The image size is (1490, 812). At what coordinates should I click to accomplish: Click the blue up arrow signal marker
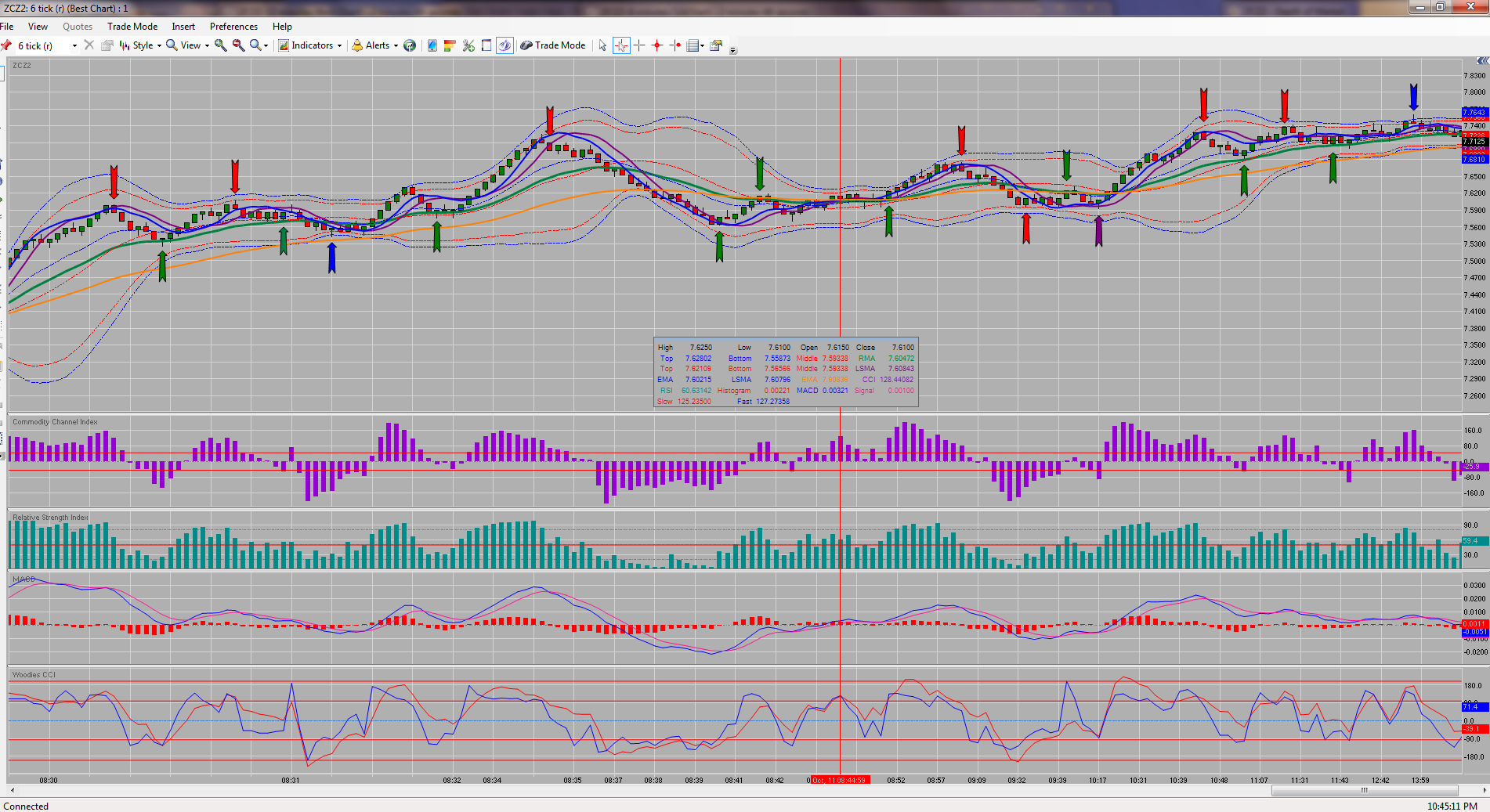click(x=332, y=258)
